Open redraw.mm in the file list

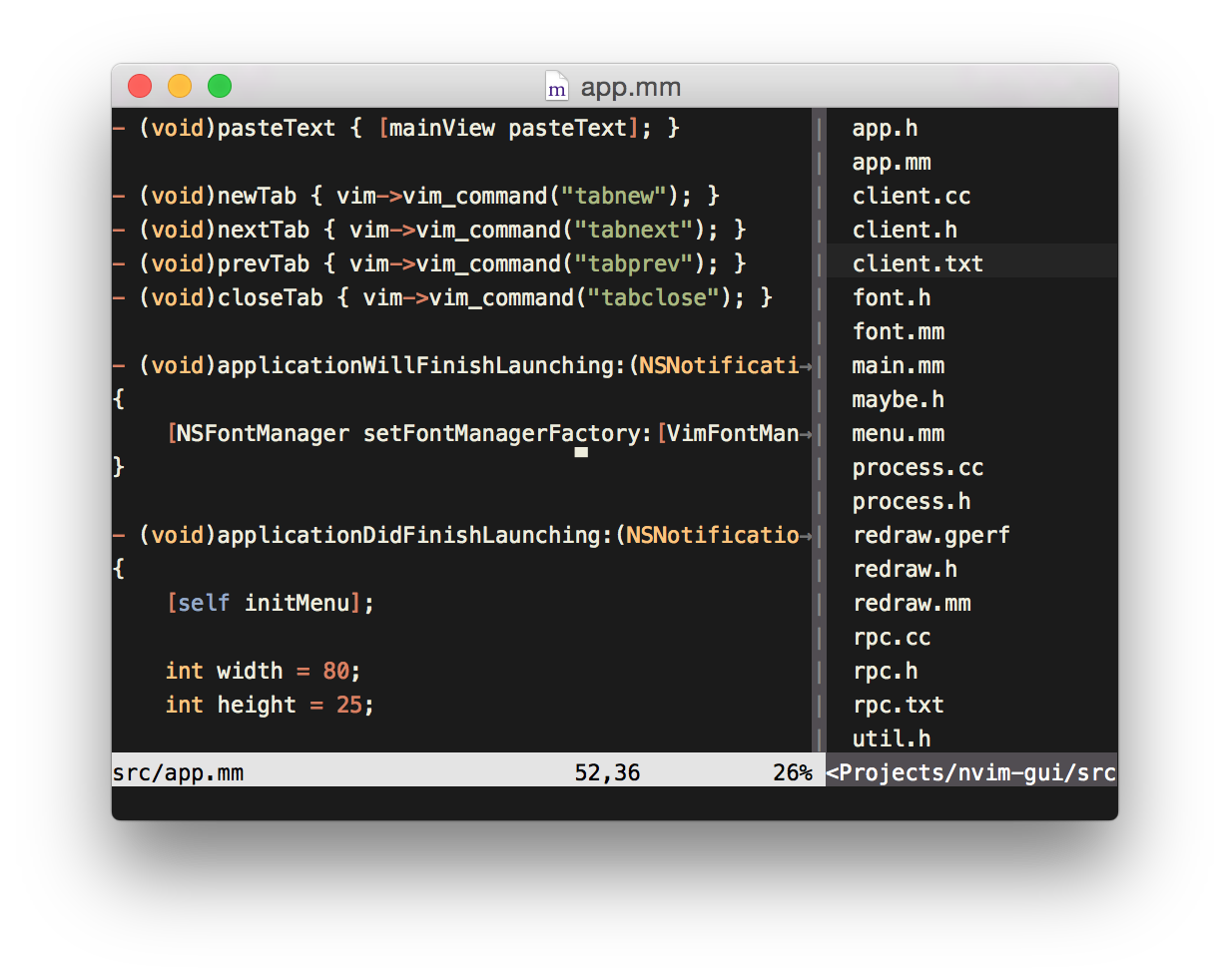click(912, 603)
